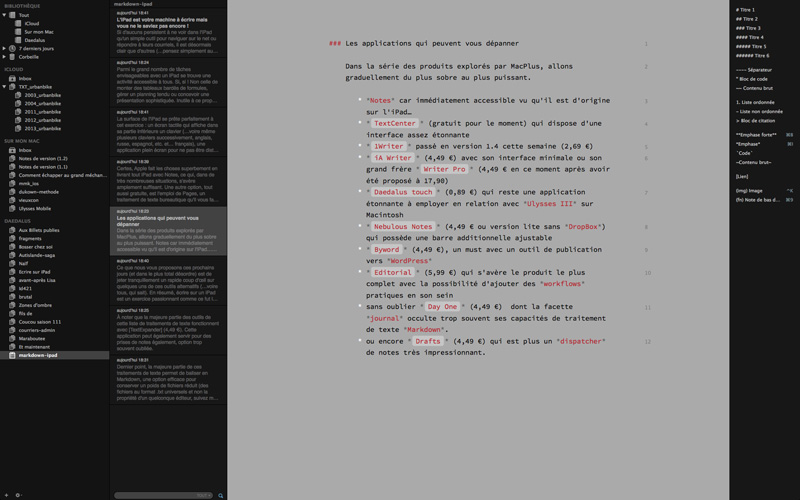The height and width of the screenshot is (500, 800).
Task: Click the Coucou saison 111 stack icon
Action: pyautogui.click(x=12, y=322)
